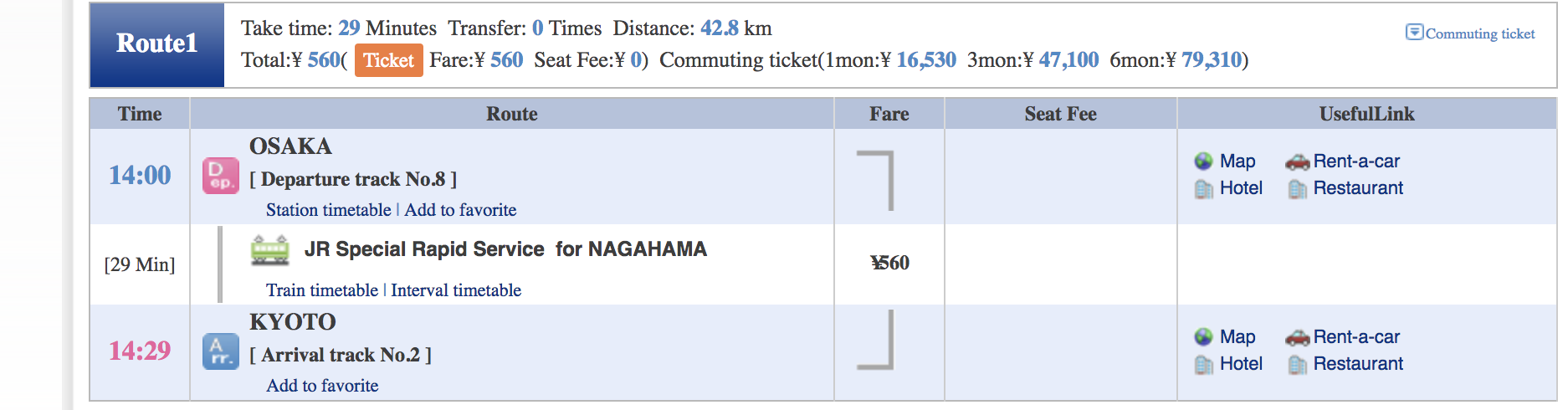
Task: Click the Restaurant icon in KYOTO row
Action: point(1298,365)
